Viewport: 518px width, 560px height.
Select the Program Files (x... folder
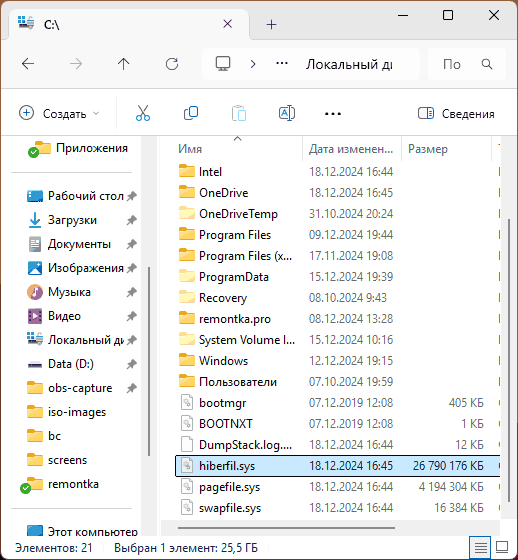click(x=236, y=256)
